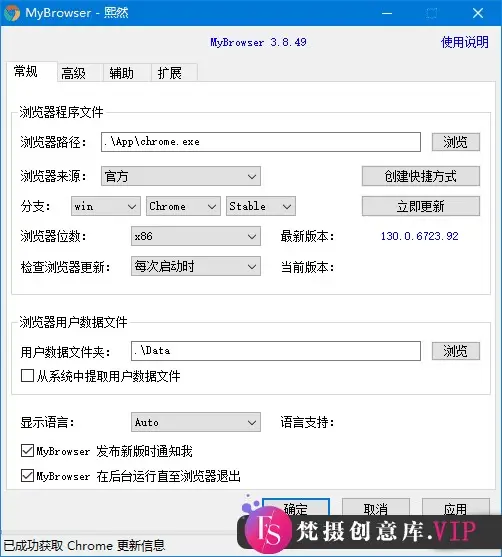Click the MyBrowser app icon in title bar

[12, 13]
